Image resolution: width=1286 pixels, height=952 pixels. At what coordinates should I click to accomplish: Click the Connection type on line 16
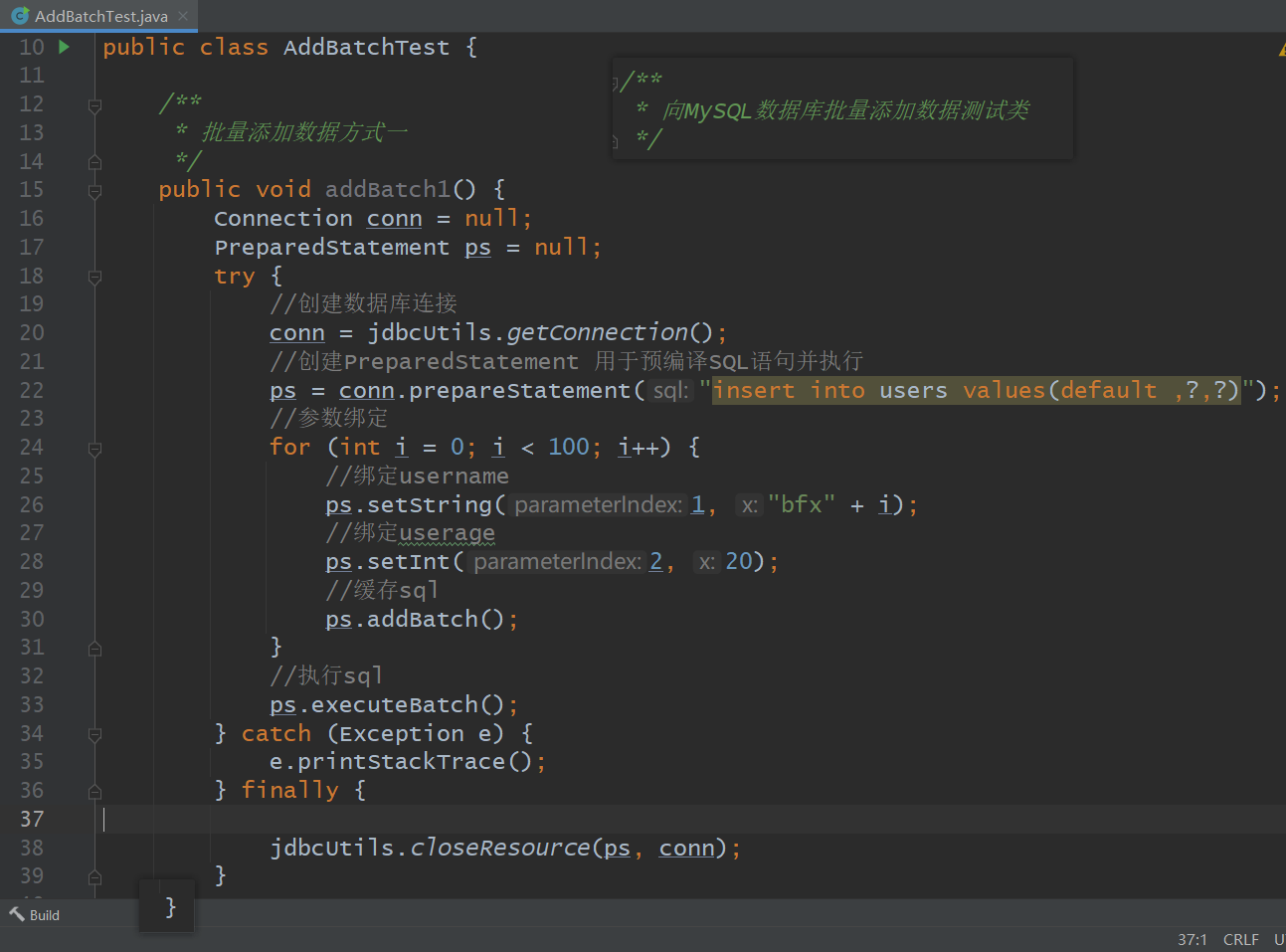[283, 219]
